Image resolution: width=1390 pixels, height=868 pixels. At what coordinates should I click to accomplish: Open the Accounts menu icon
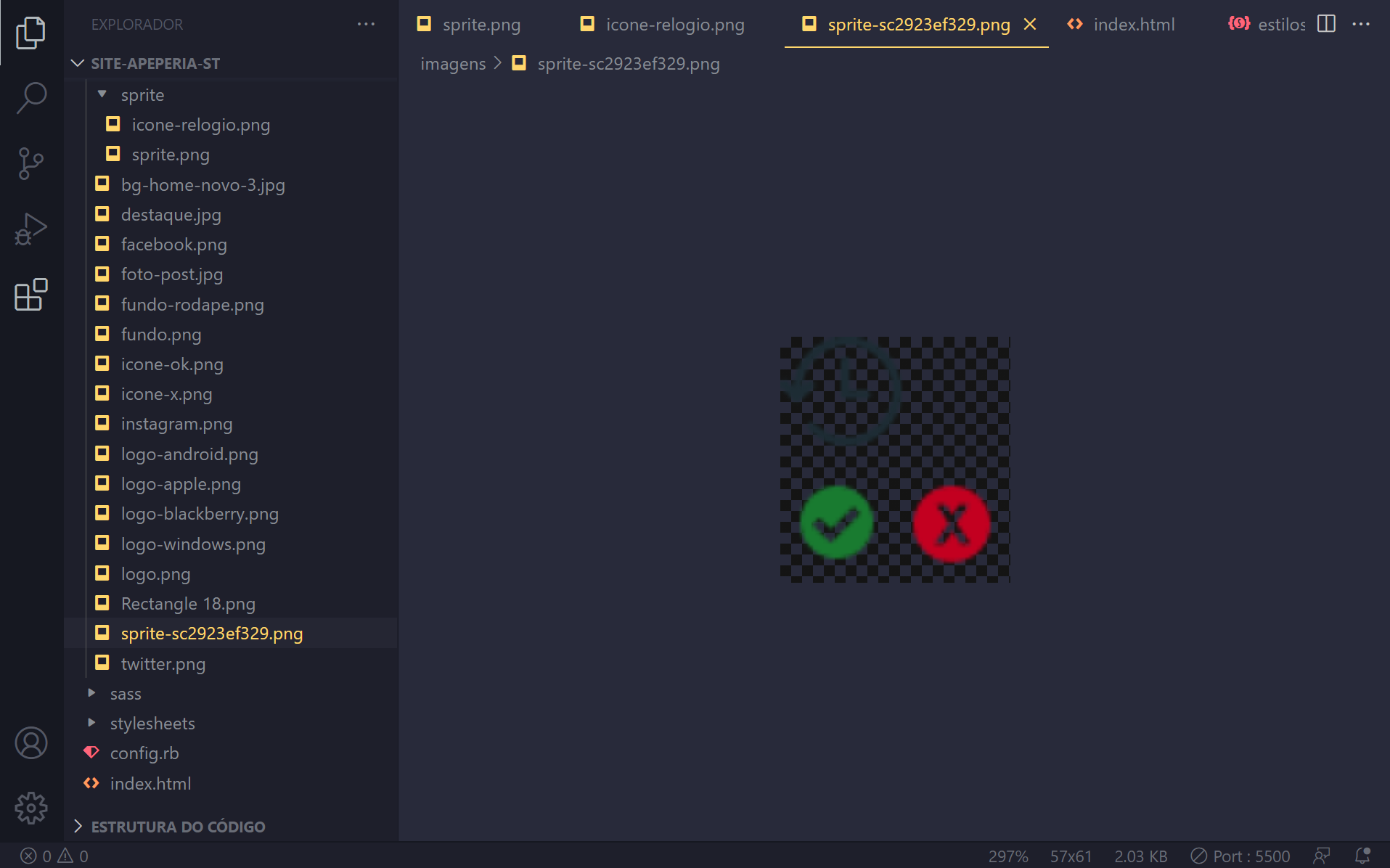pos(31,742)
